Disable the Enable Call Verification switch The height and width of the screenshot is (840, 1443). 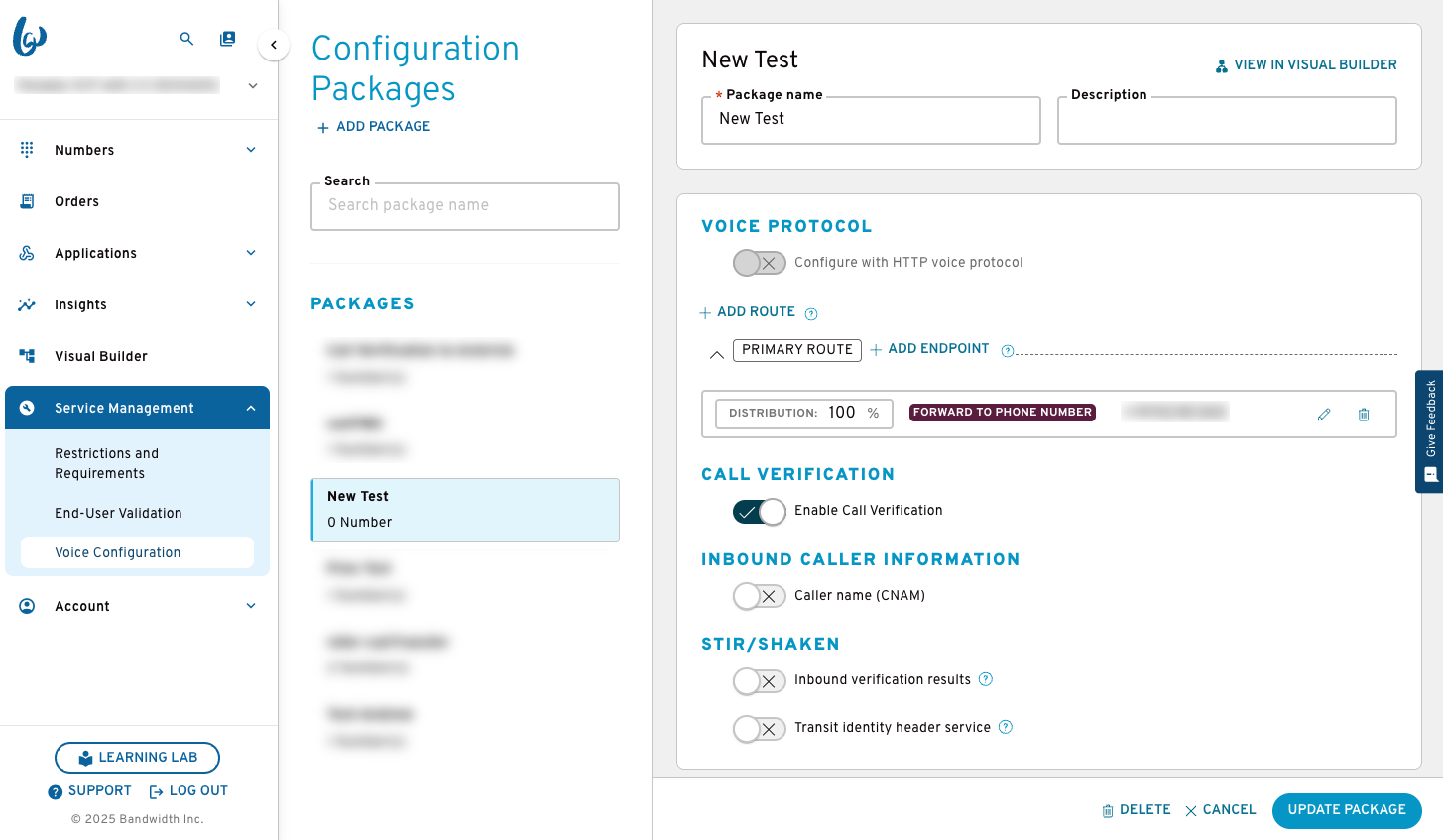(x=760, y=512)
